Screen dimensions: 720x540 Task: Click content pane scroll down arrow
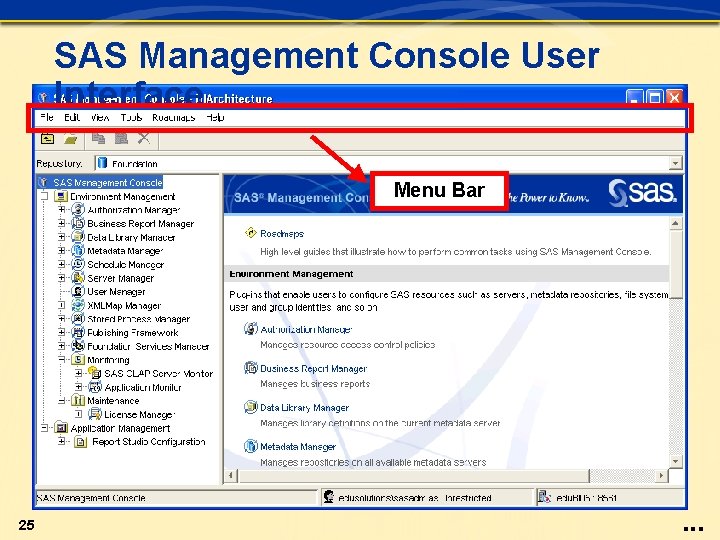click(675, 461)
